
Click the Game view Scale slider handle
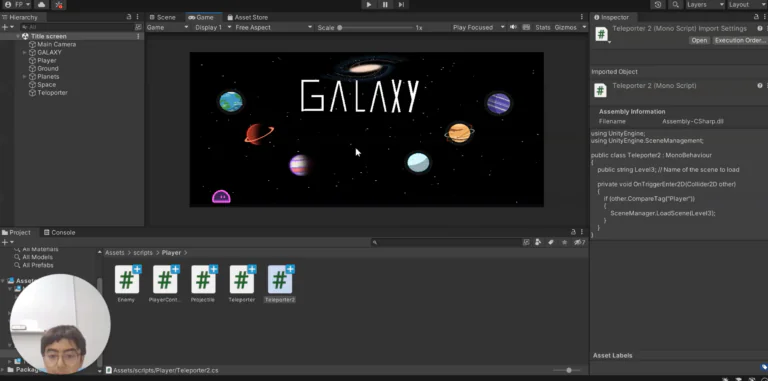click(339, 28)
